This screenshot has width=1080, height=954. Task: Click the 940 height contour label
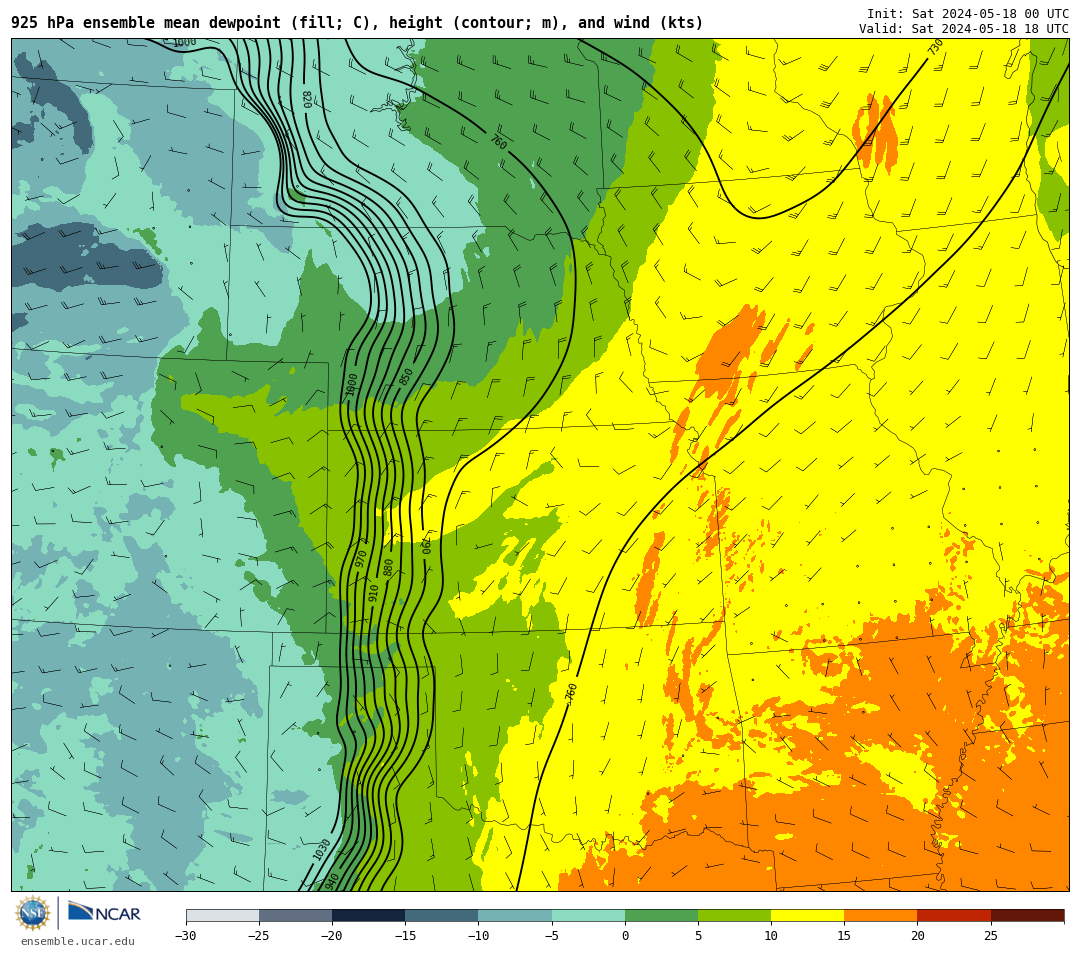pos(332,881)
